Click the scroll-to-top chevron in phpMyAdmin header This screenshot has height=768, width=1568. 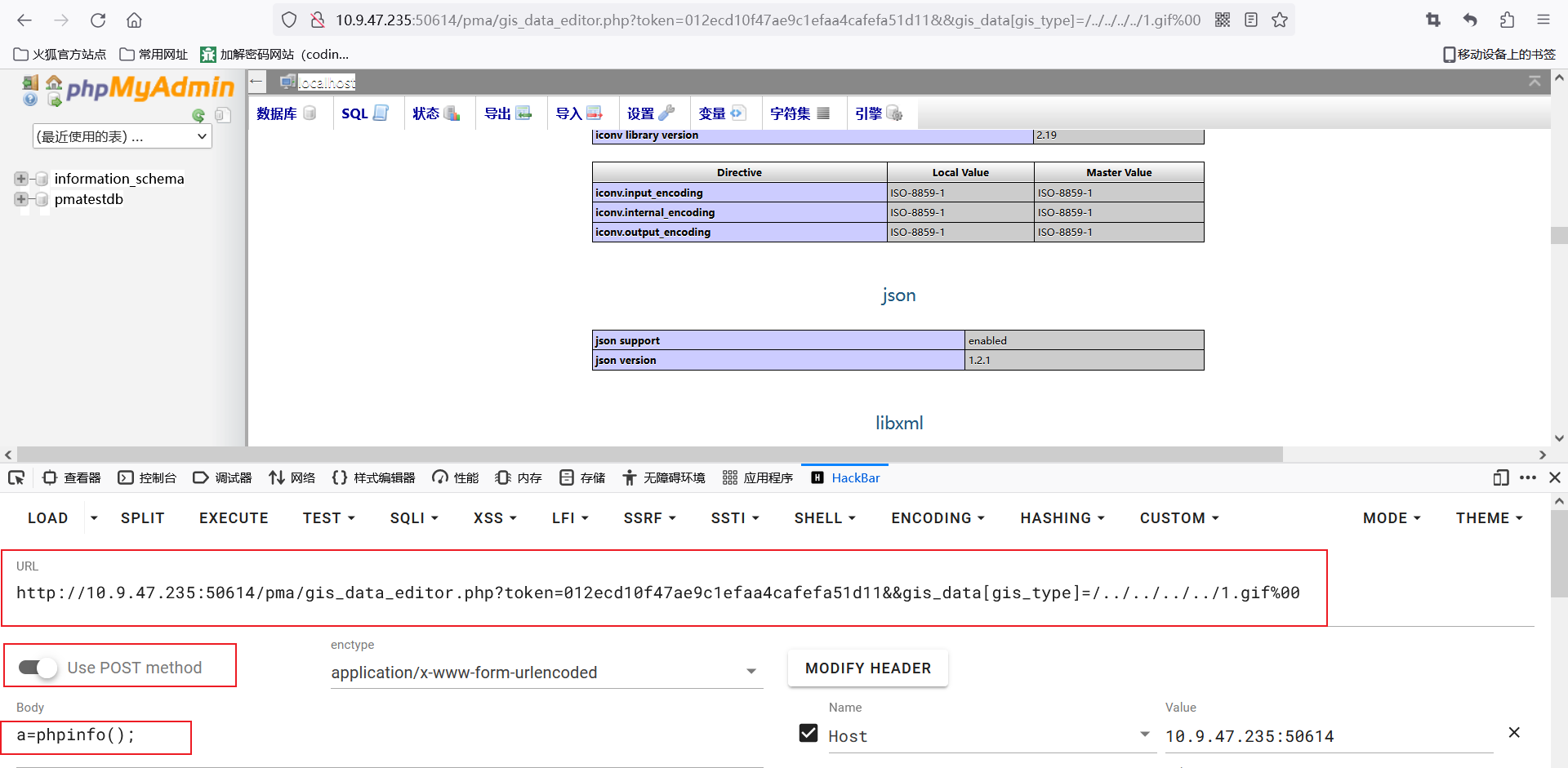(x=1535, y=81)
